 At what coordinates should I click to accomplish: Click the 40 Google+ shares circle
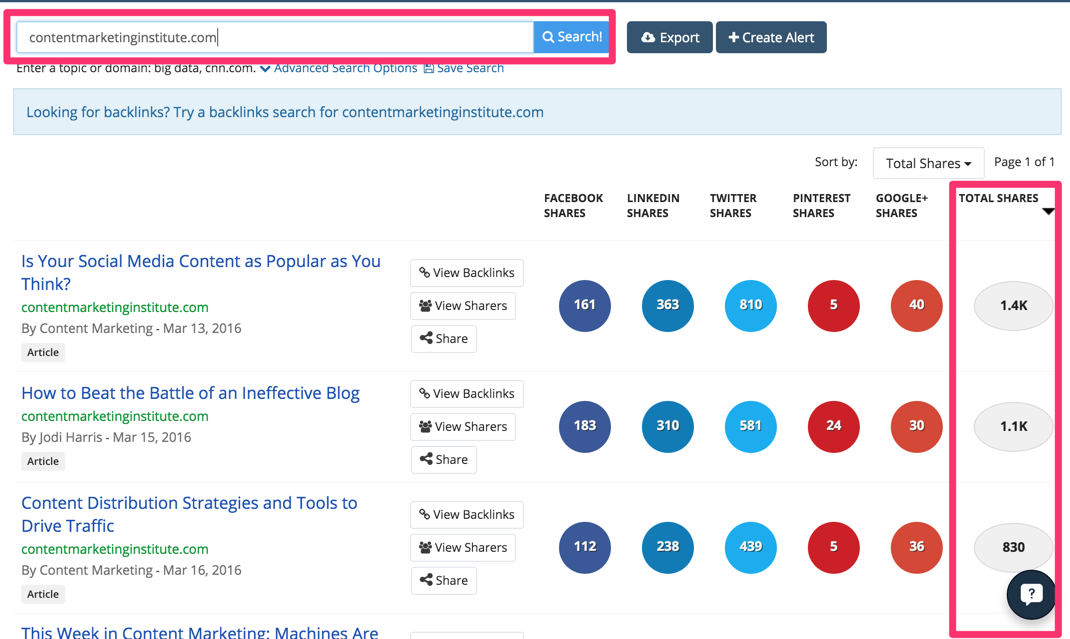point(917,305)
